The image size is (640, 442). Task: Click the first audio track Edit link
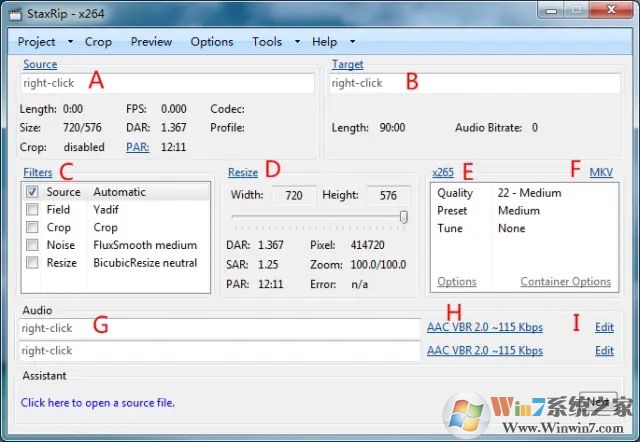coord(604,327)
